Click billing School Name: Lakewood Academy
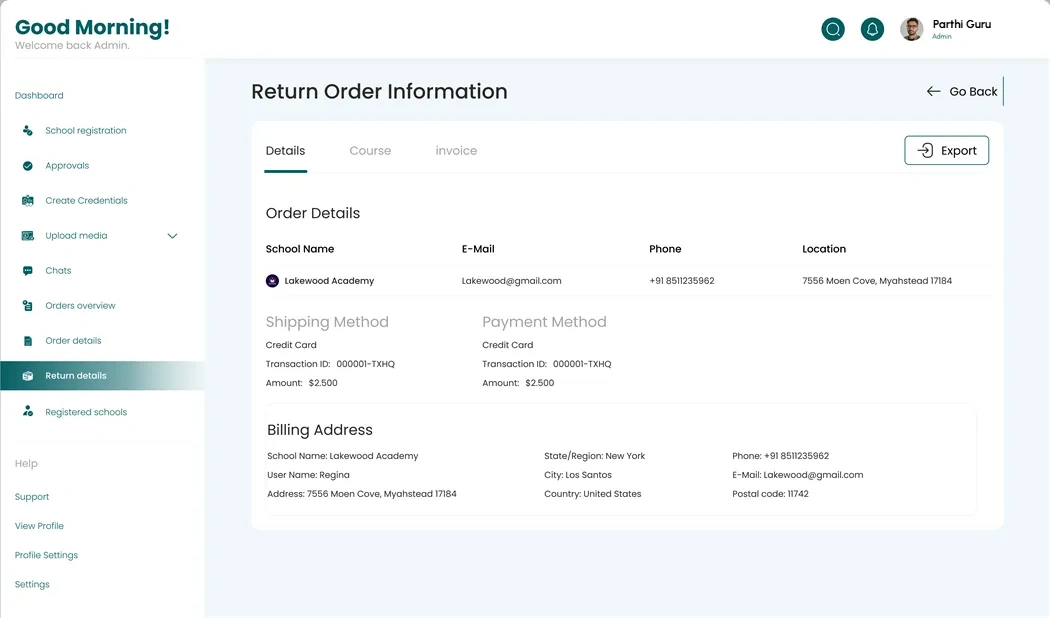 [x=342, y=456]
